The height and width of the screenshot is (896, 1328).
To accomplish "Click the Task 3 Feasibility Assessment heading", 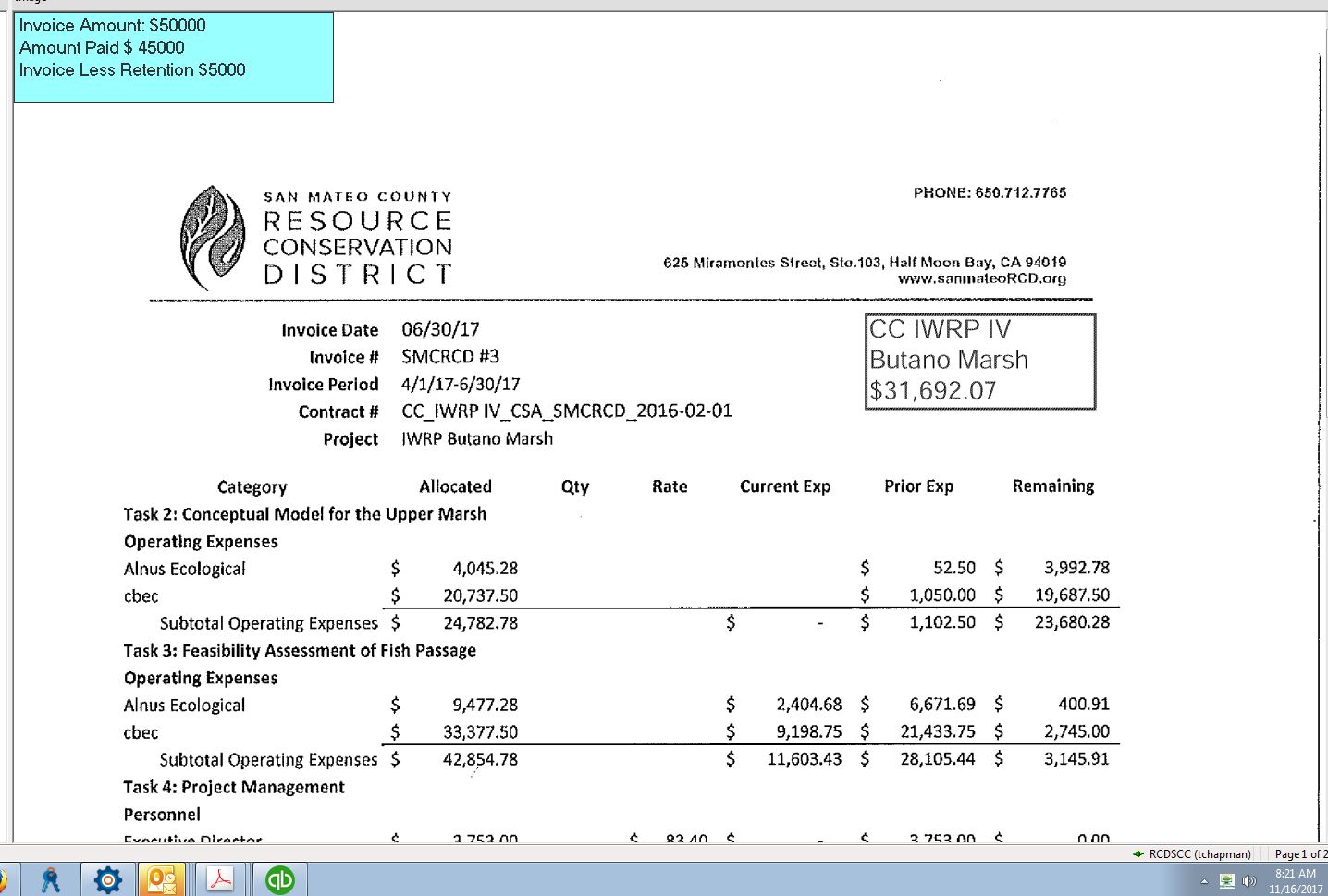I will pyautogui.click(x=300, y=651).
